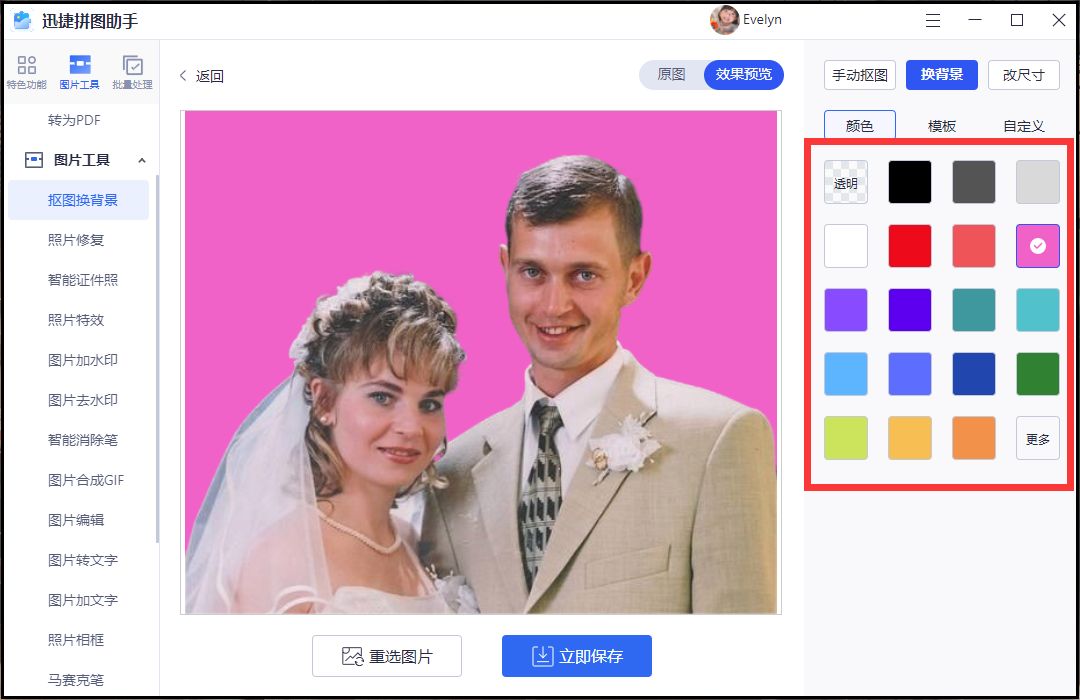Viewport: 1080px width, 700px height.
Task: Select the 智能证件照 feature
Action: [x=80, y=280]
